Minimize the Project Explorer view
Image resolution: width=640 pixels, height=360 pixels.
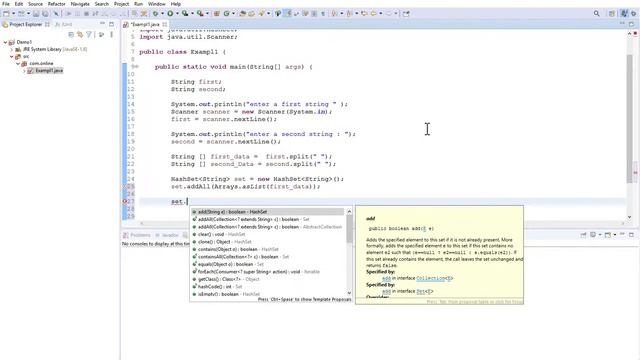[x=102, y=24]
